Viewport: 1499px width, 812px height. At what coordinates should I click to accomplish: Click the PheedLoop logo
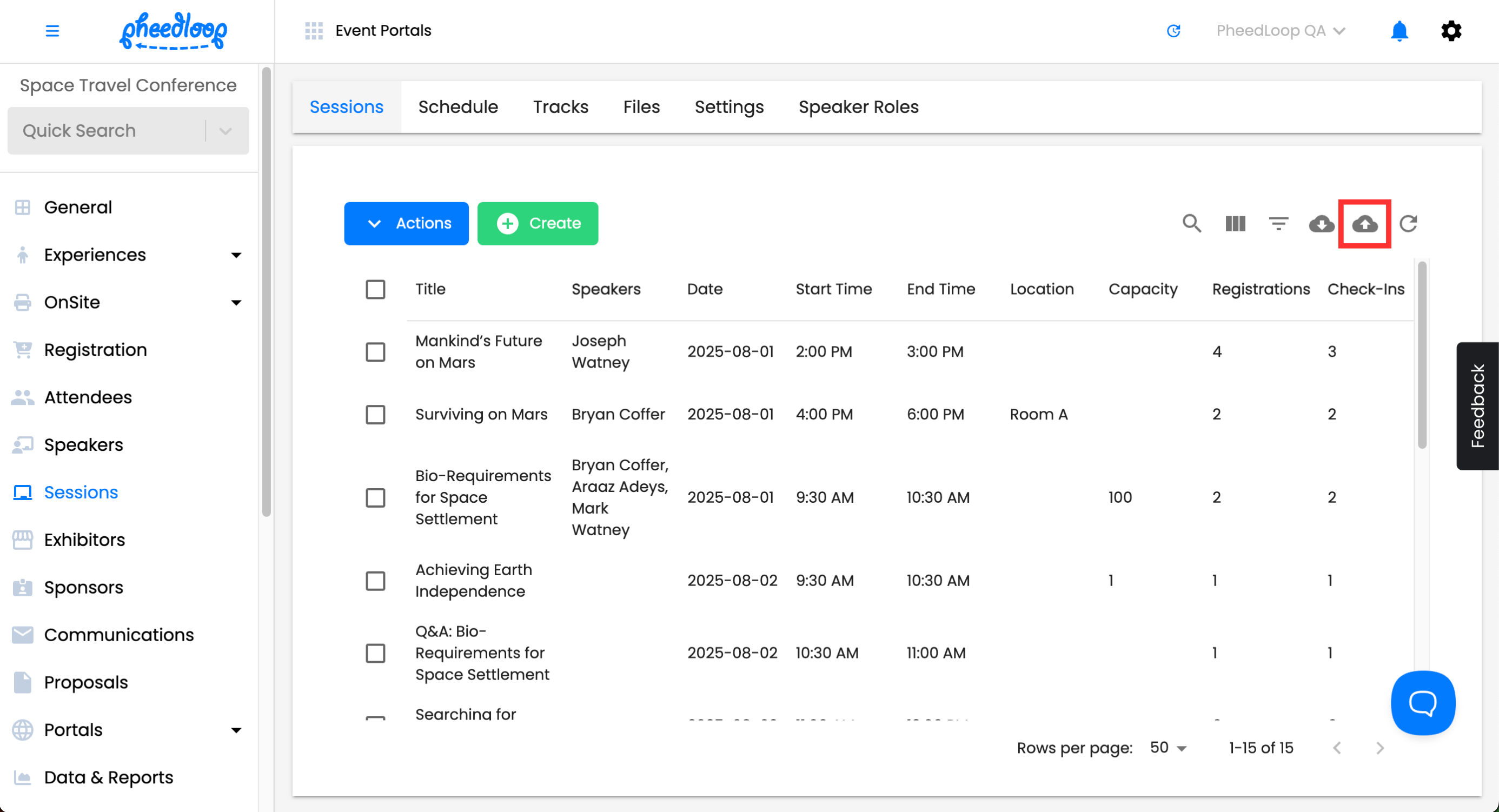[174, 31]
